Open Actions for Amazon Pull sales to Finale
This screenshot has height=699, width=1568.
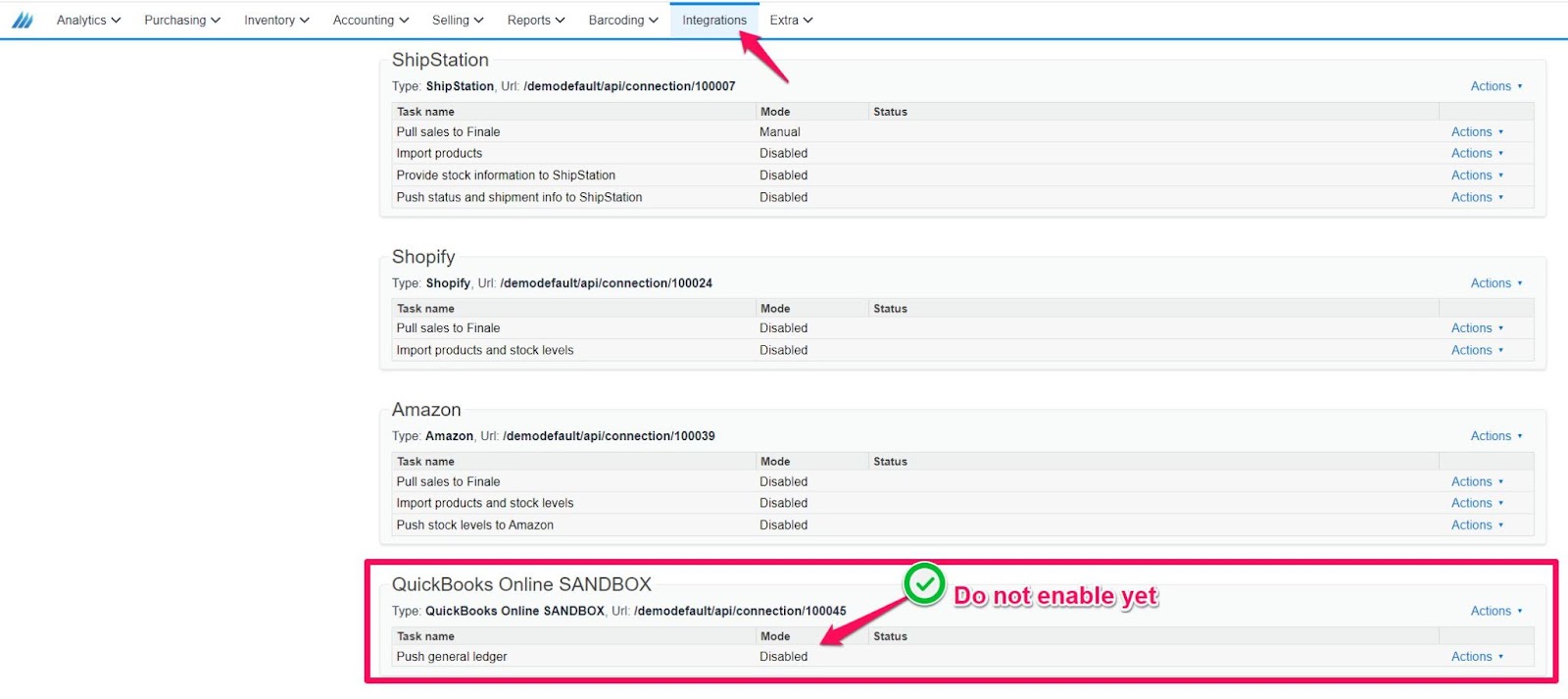tap(1477, 481)
